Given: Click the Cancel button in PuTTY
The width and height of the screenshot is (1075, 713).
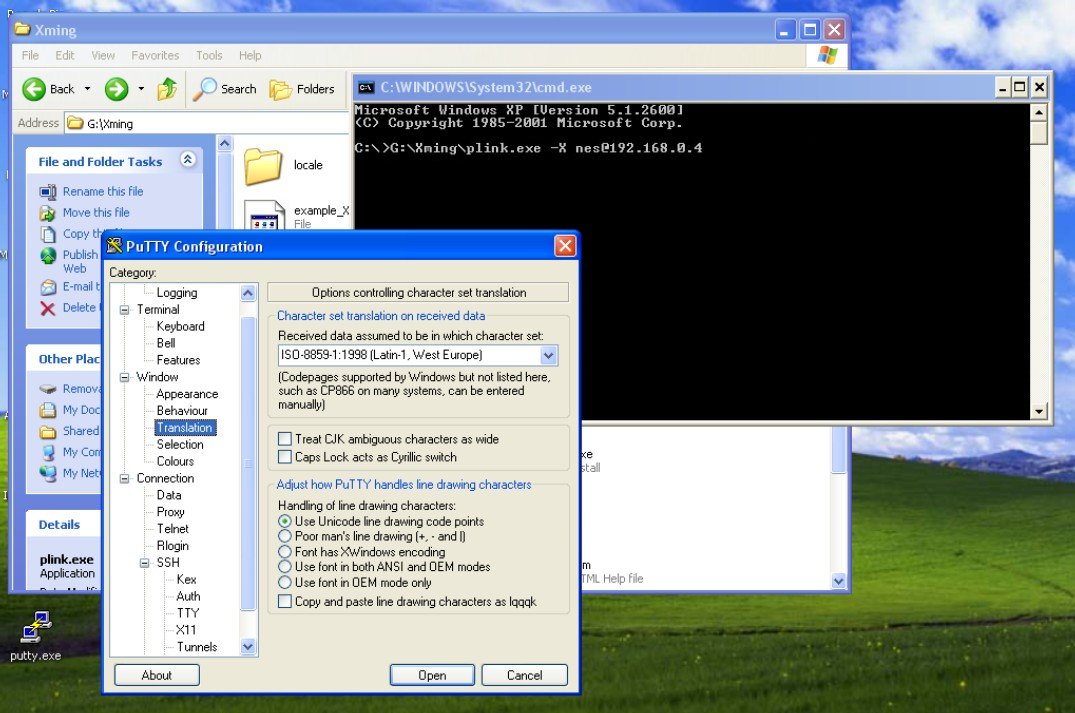Looking at the screenshot, I should tap(524, 675).
